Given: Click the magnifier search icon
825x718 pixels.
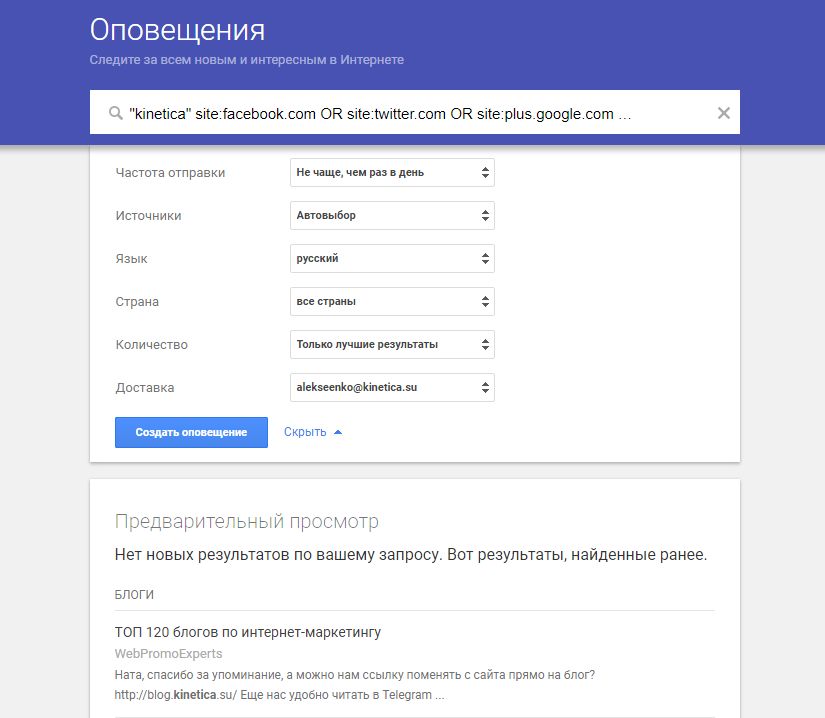Looking at the screenshot, I should [x=116, y=113].
